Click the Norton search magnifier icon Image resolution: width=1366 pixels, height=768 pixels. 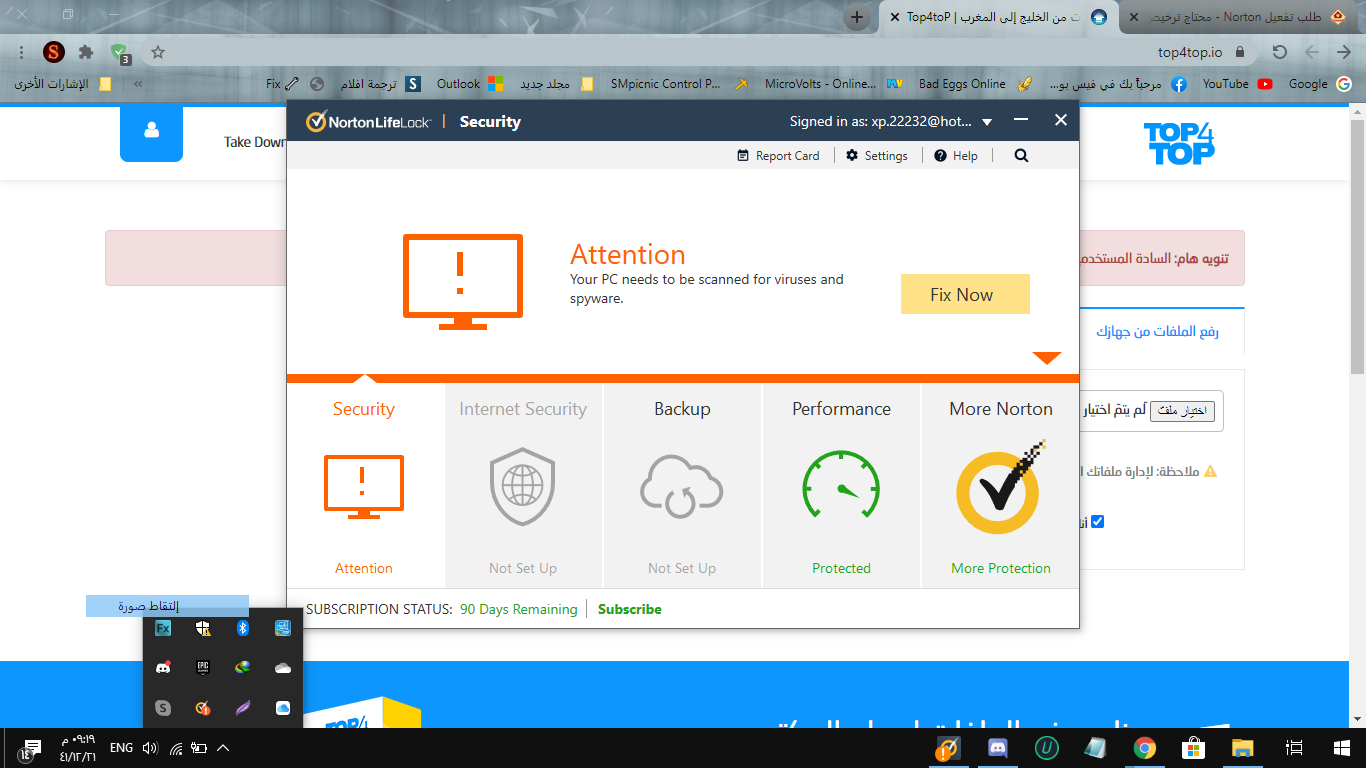click(1021, 155)
